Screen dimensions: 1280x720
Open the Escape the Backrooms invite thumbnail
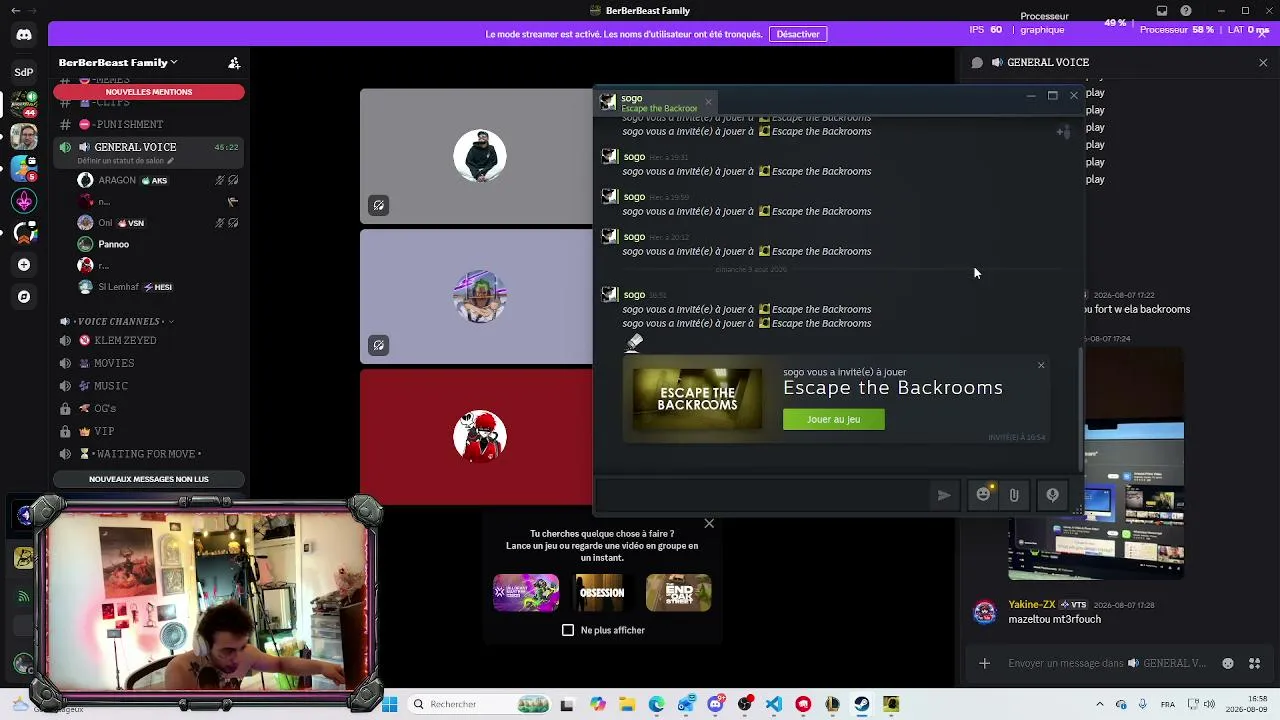pos(697,400)
